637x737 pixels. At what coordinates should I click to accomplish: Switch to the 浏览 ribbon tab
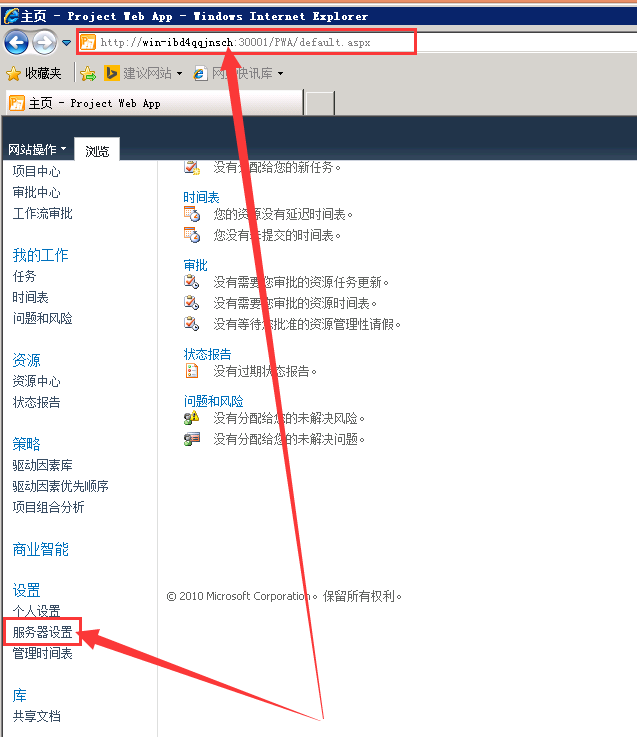coord(97,150)
